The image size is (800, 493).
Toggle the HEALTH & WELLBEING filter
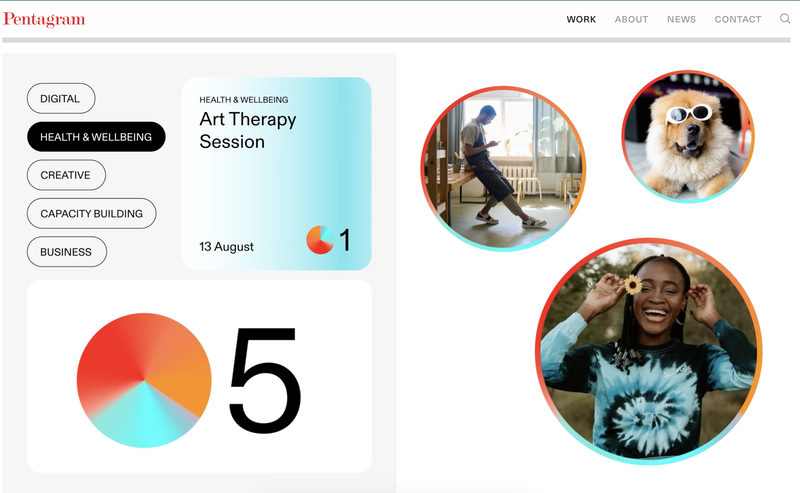tap(96, 137)
